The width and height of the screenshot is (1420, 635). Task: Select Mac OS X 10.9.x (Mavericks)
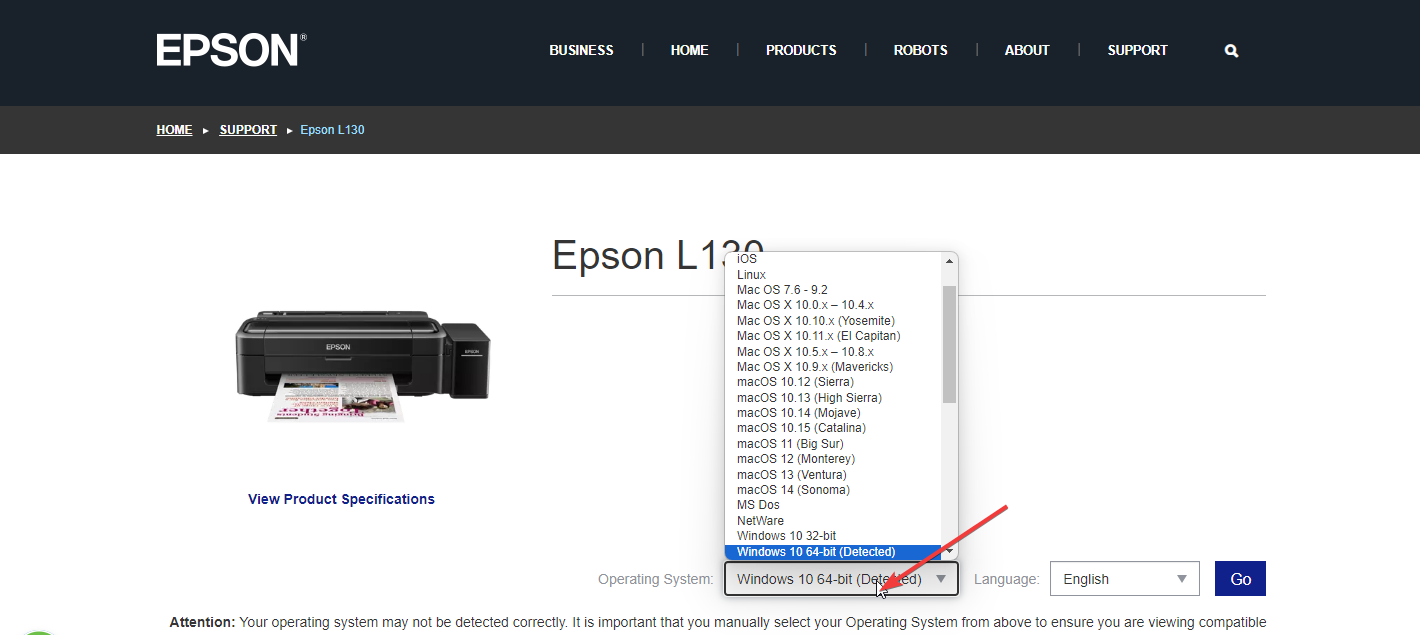click(834, 367)
